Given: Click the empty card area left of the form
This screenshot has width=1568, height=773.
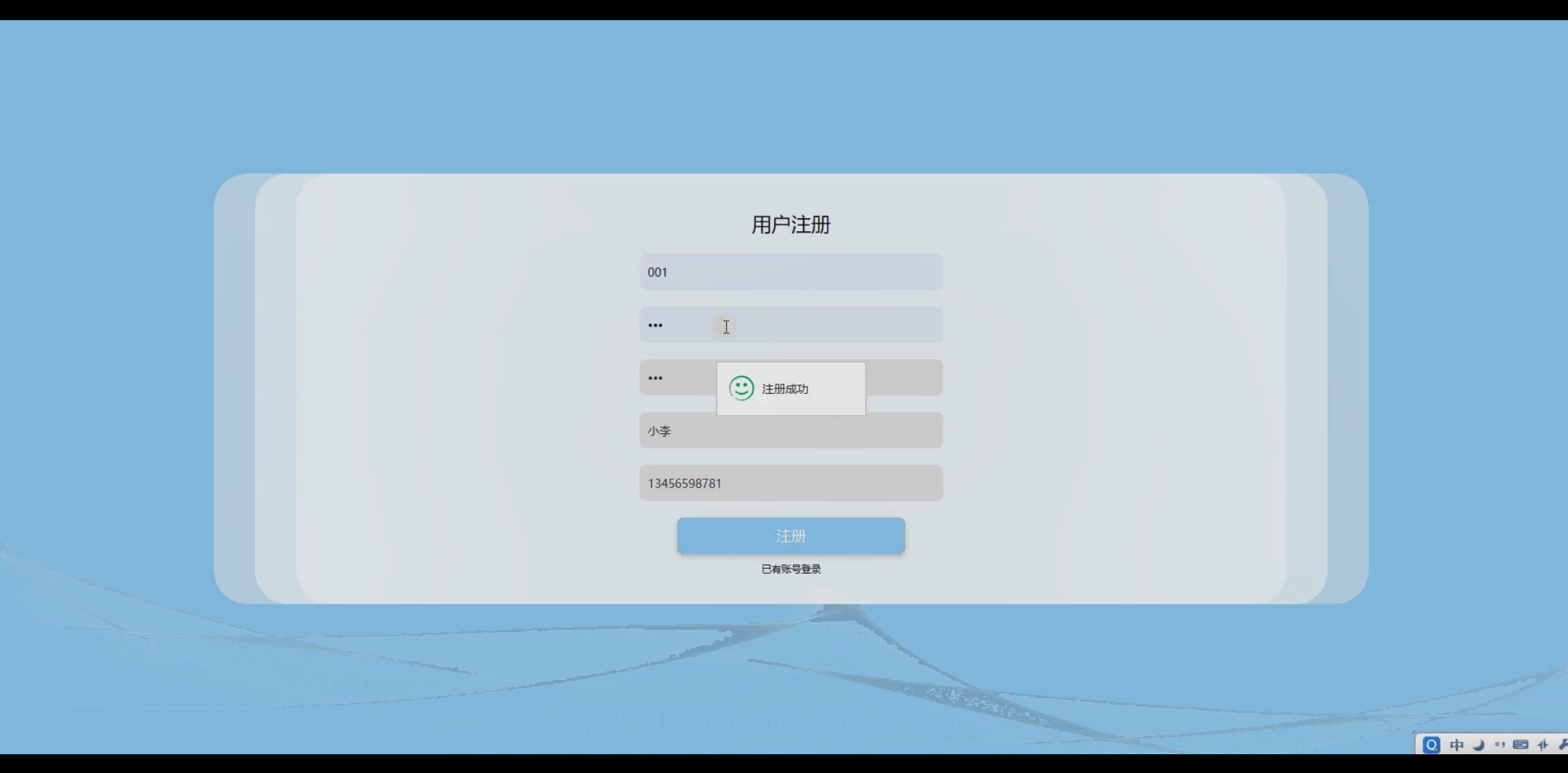Looking at the screenshot, I should click(465, 389).
